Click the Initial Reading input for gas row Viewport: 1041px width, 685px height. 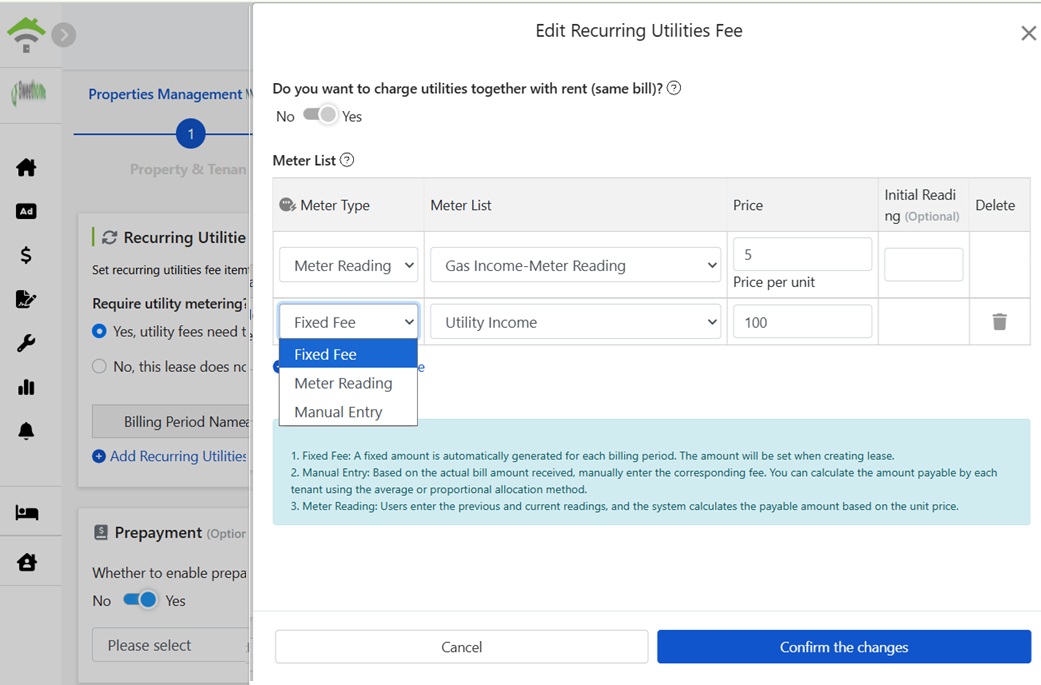pyautogui.click(x=923, y=264)
